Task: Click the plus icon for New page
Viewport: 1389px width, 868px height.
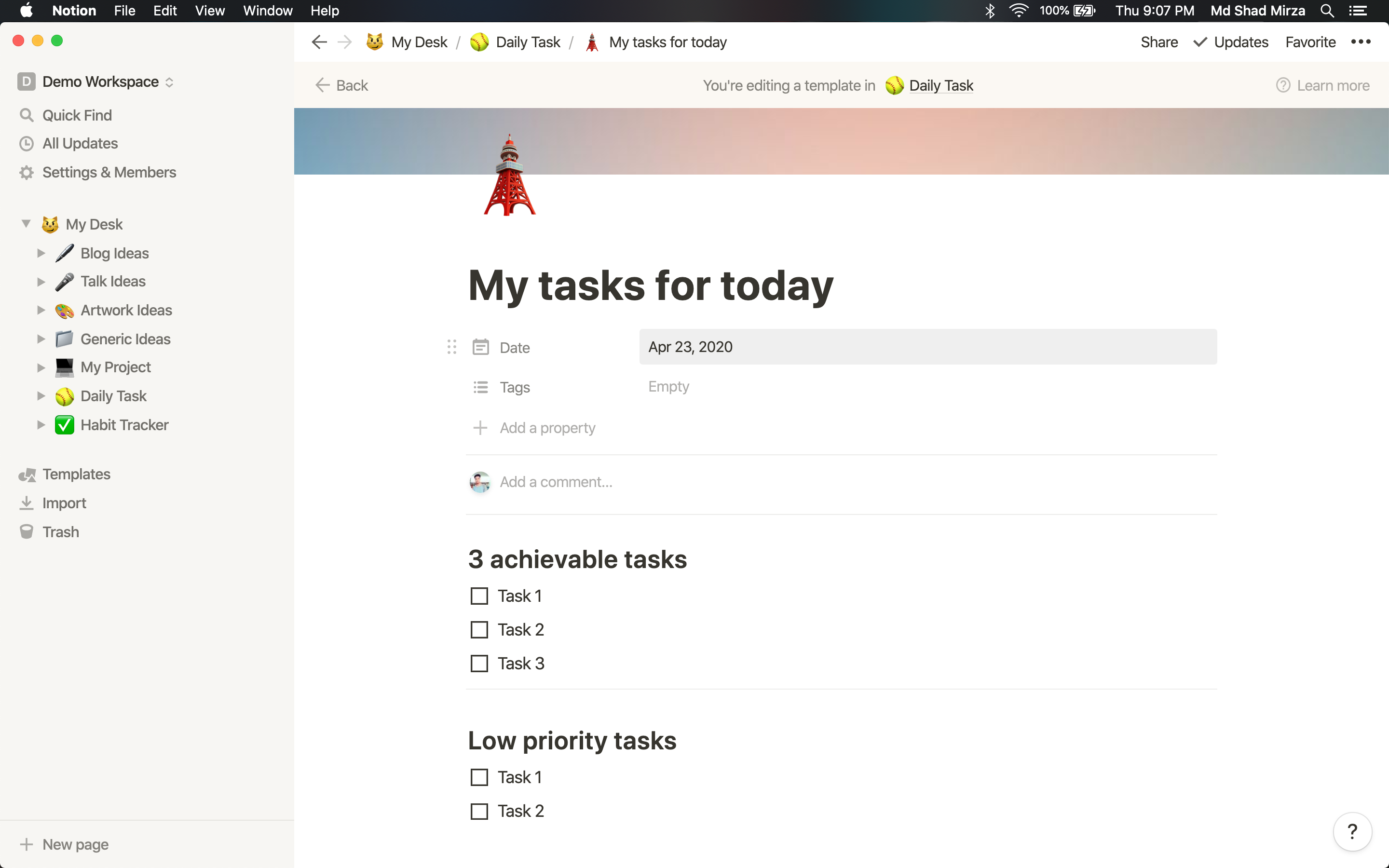Action: tap(26, 844)
